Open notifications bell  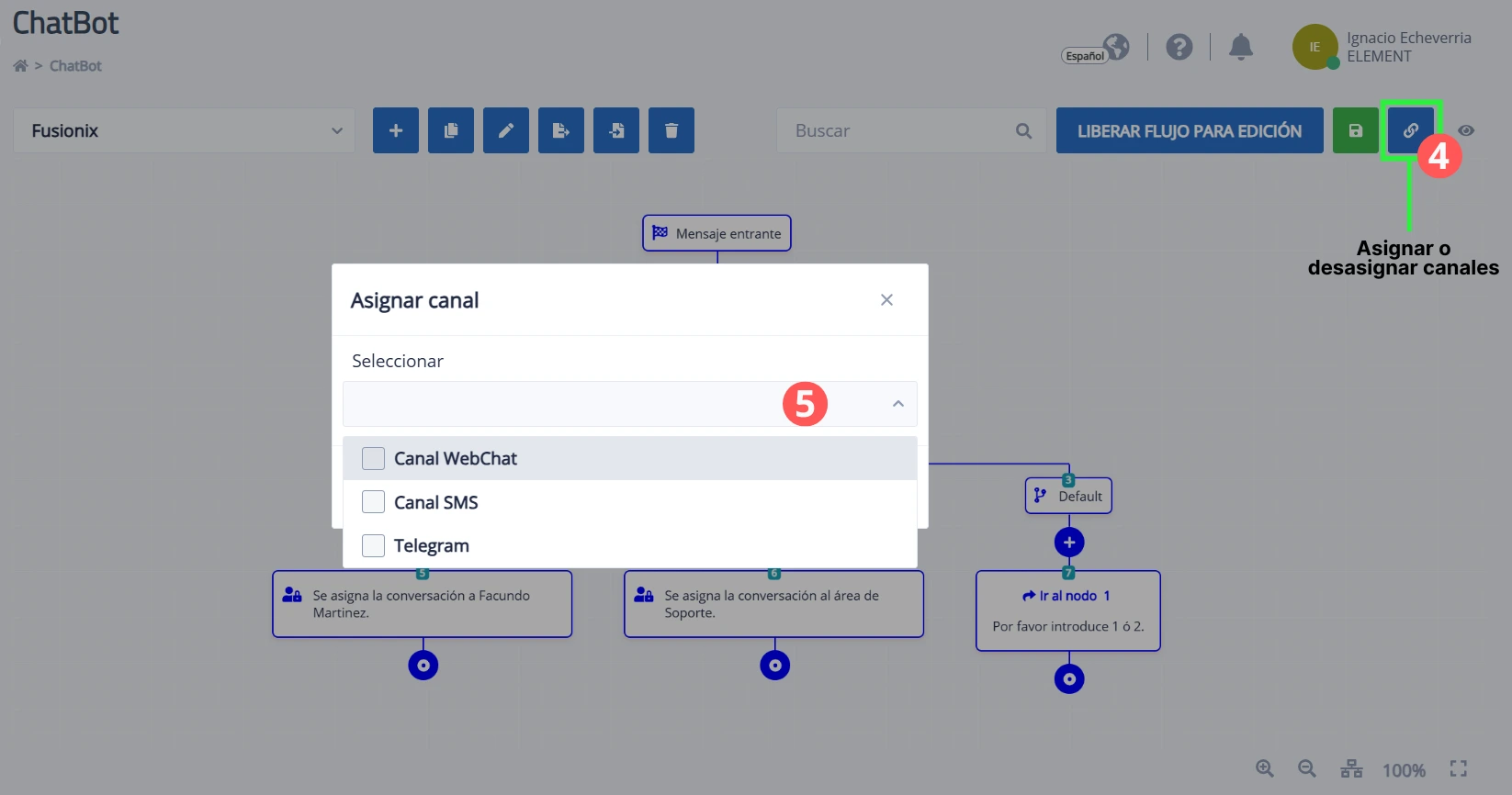pos(1241,47)
